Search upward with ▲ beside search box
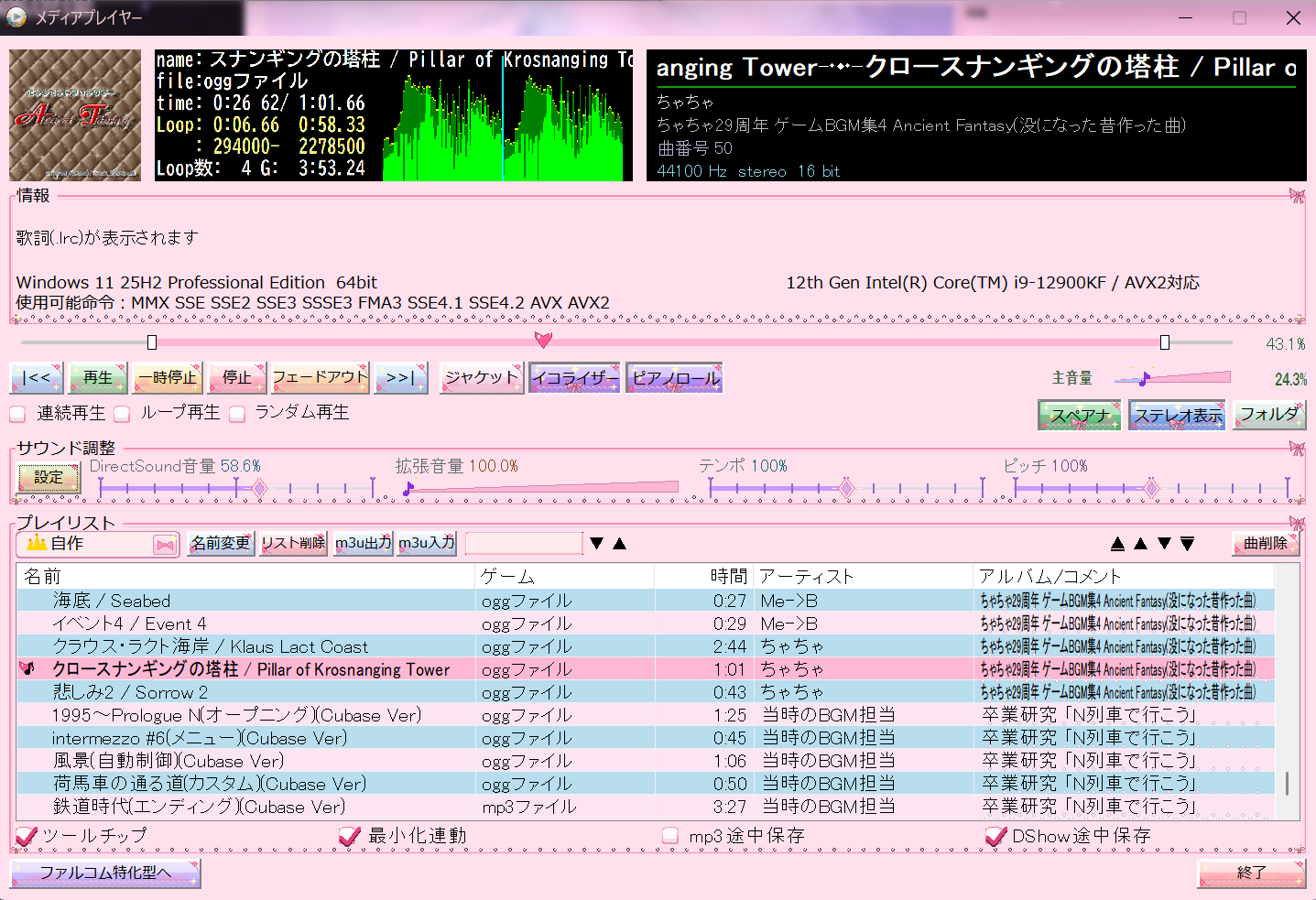The height and width of the screenshot is (900, 1316). click(x=620, y=543)
